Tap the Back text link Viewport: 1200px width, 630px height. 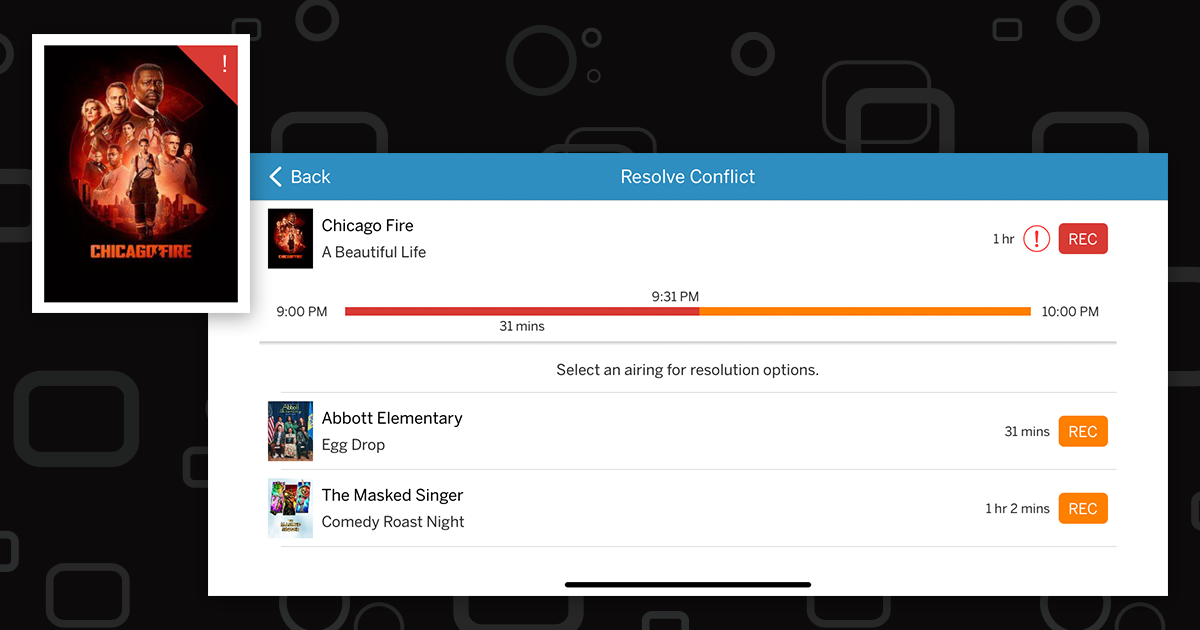(310, 177)
